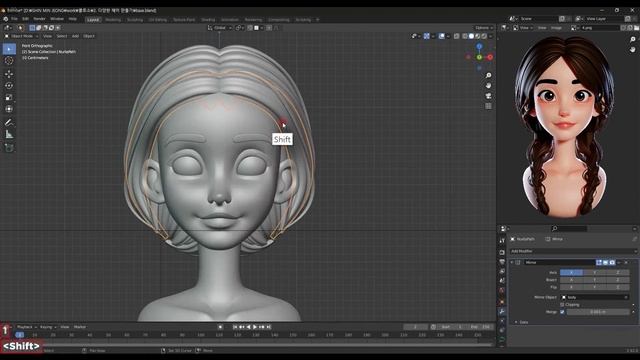The image size is (640, 360).
Task: Toggle Bisect X button in Mirror modifier
Action: coord(571,280)
